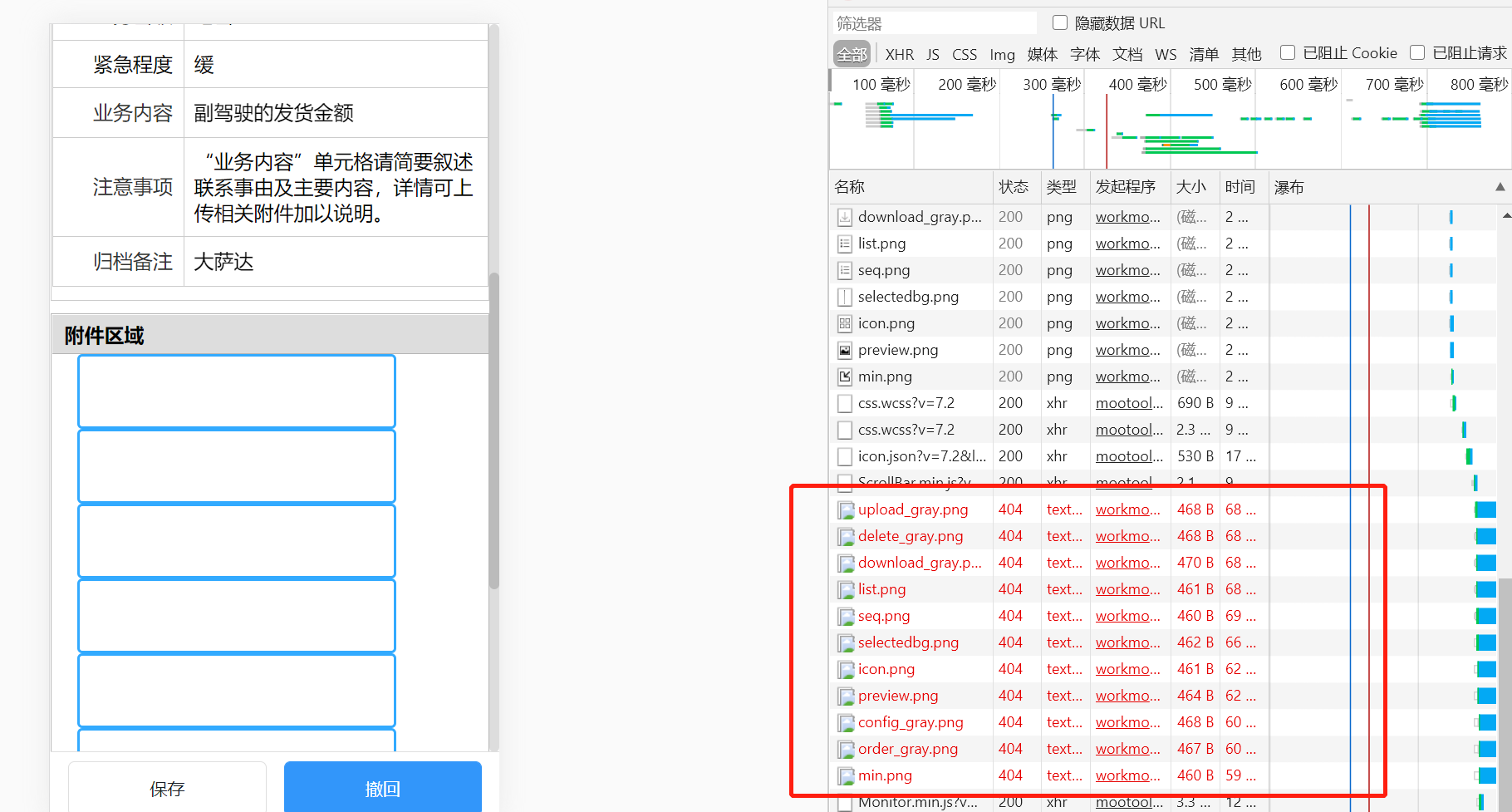Select the 清单 filter tab
Viewport: 1512px width, 812px height.
pyautogui.click(x=1204, y=54)
